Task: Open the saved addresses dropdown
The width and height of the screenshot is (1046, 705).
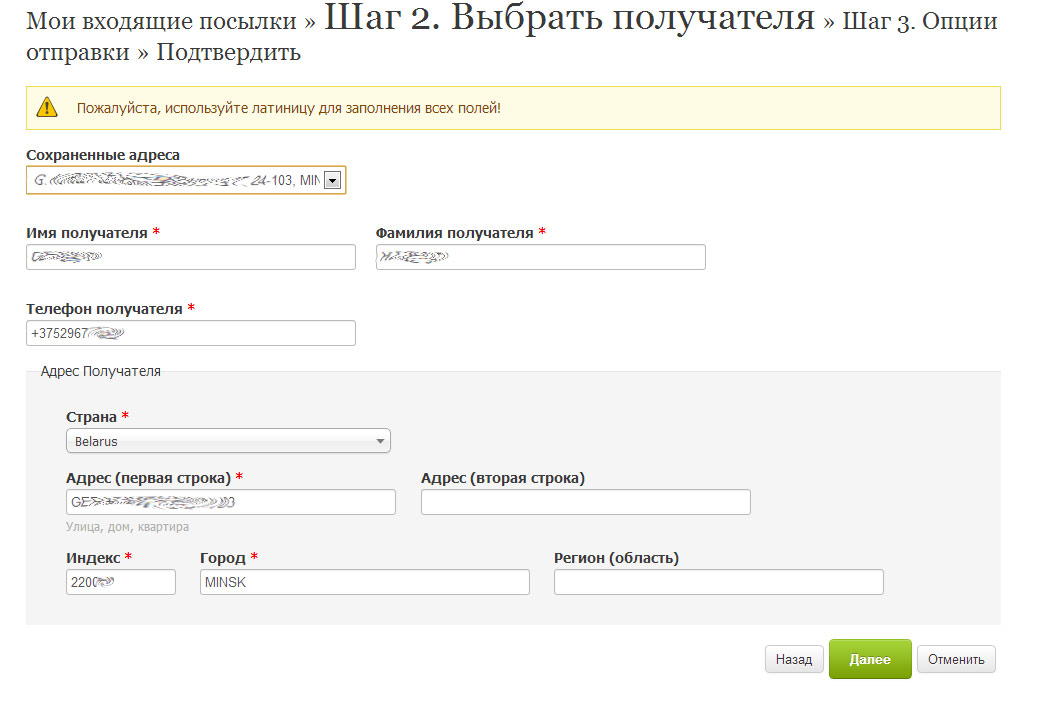Action: tap(333, 180)
